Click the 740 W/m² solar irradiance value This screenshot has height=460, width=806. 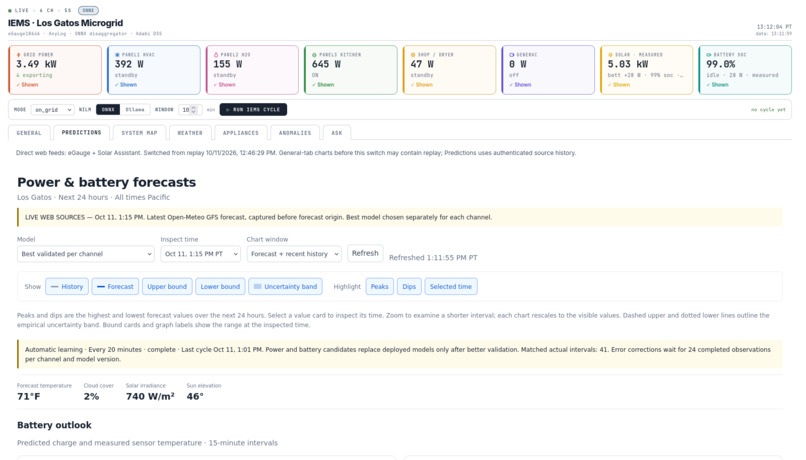point(150,396)
